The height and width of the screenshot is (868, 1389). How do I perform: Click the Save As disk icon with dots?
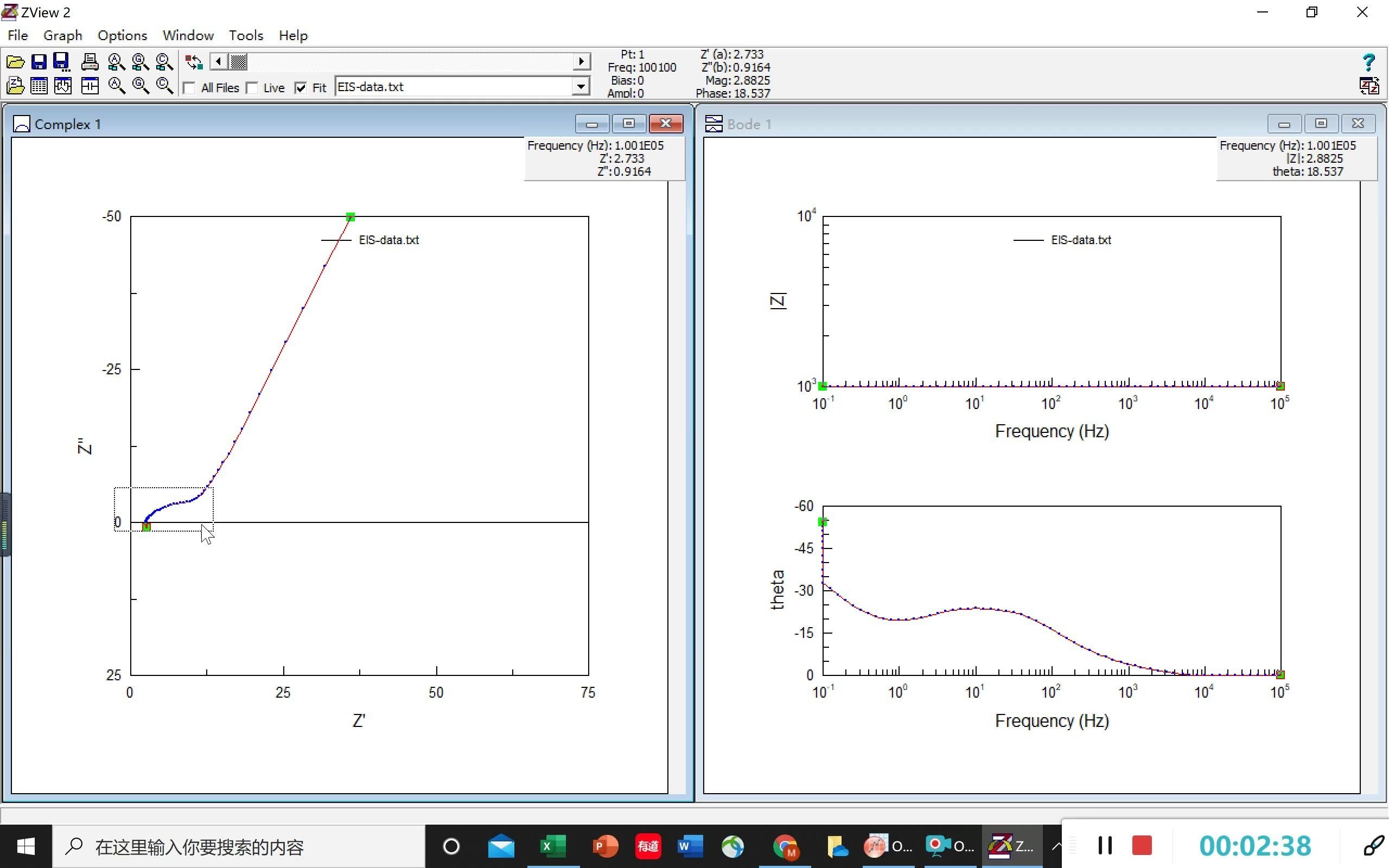(x=61, y=61)
